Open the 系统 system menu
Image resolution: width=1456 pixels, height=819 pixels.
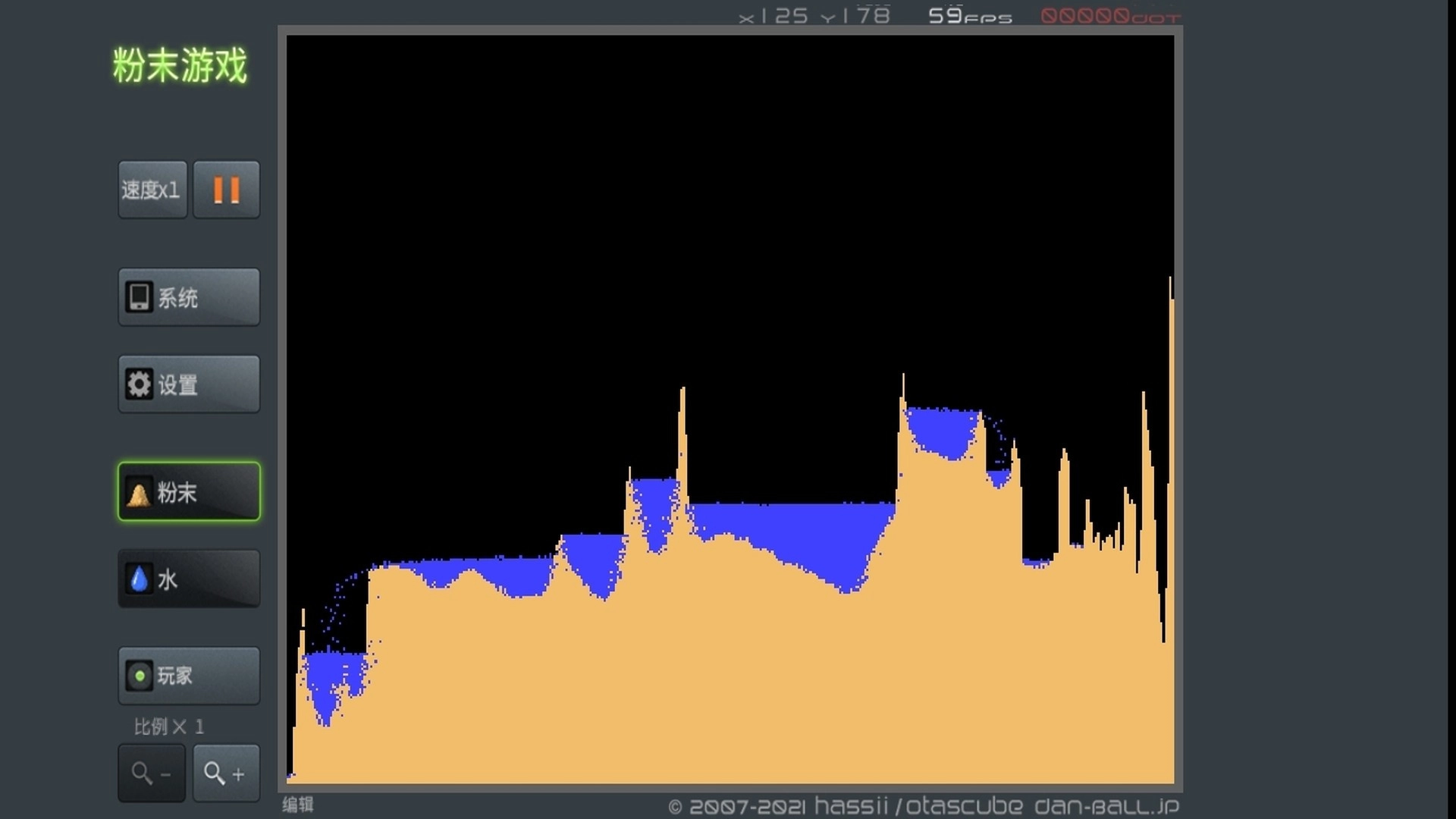pos(189,297)
